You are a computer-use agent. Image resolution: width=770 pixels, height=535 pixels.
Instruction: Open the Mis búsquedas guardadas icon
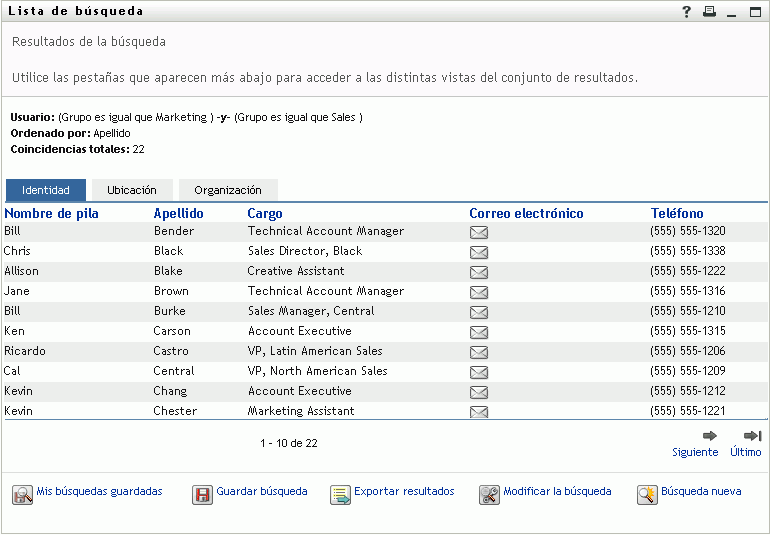click(x=22, y=494)
